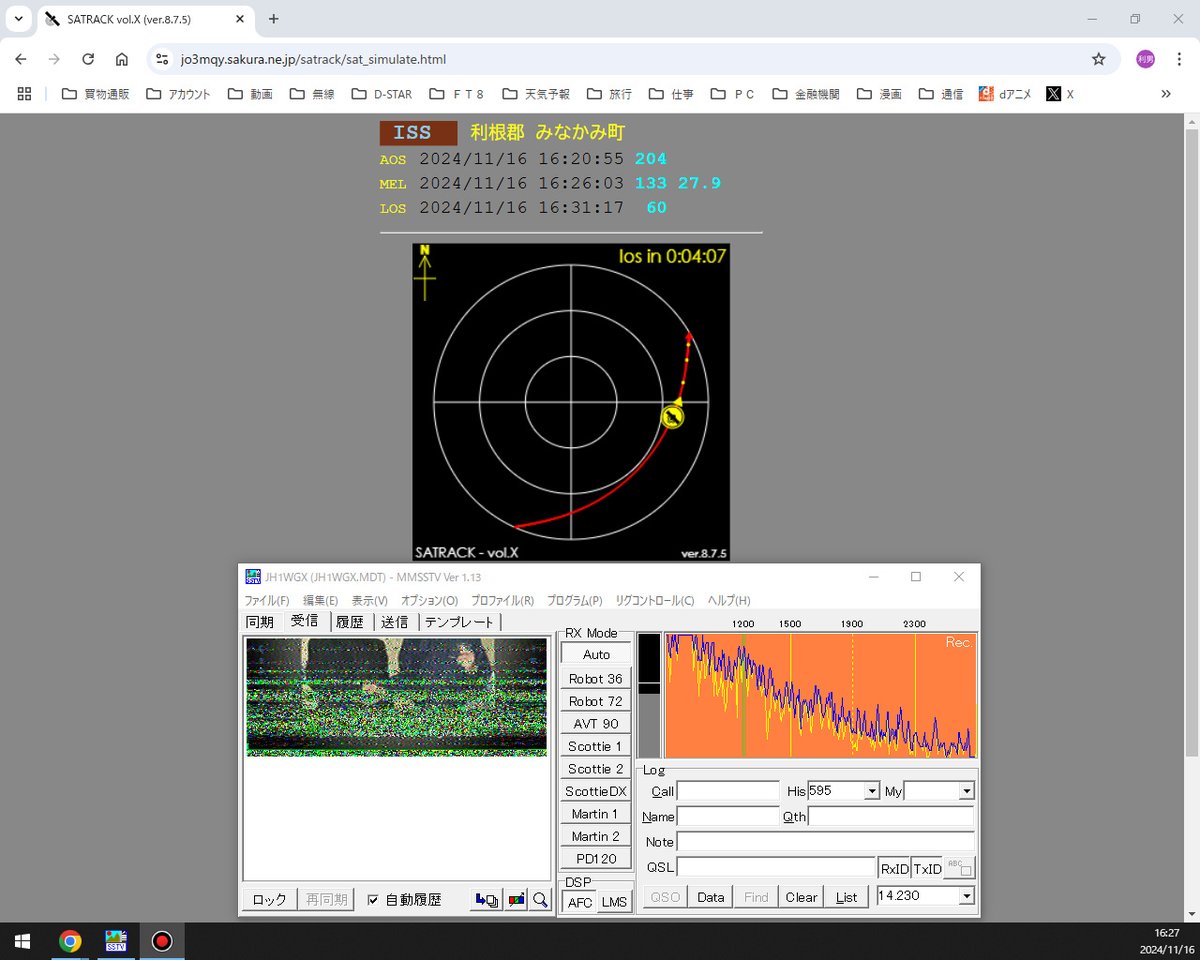Screen dimensions: 1200x960
Task: Open the X bookmark
Action: 1060,94
